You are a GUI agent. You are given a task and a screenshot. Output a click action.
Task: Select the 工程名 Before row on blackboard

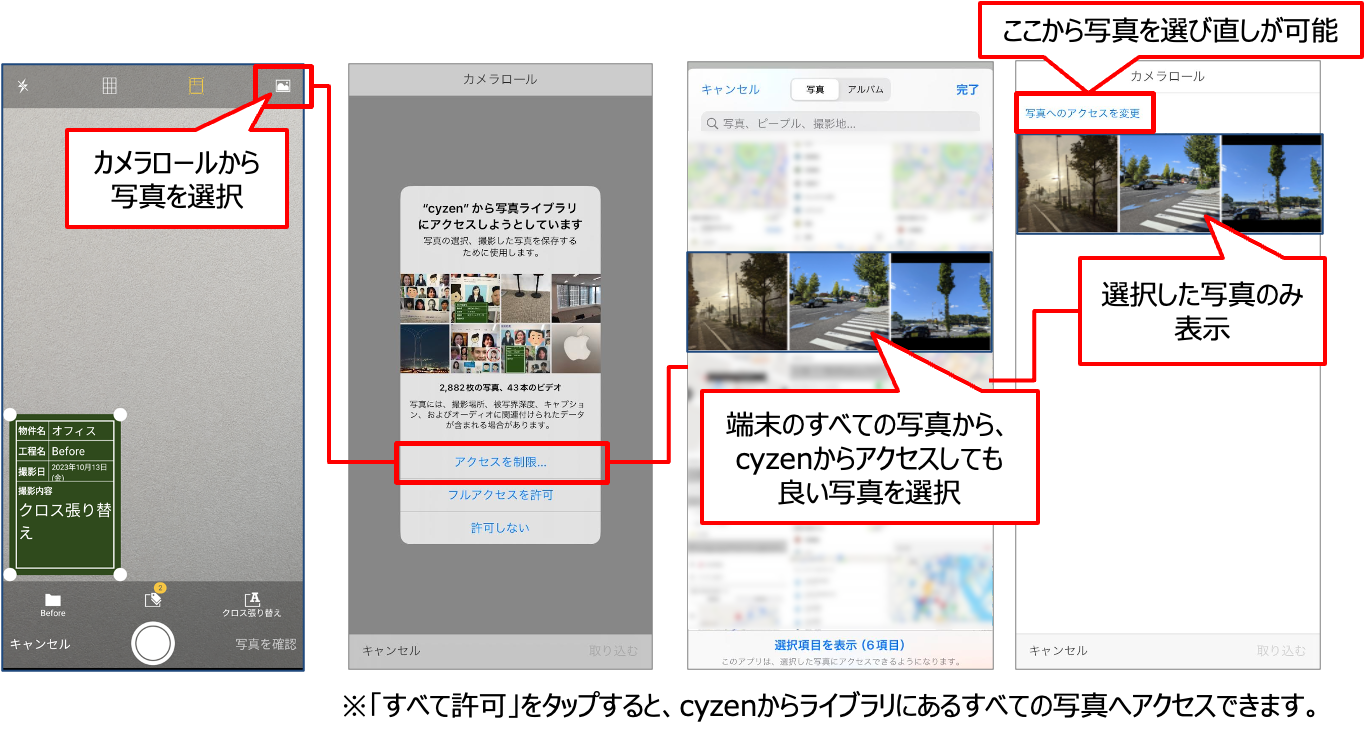pyautogui.click(x=66, y=451)
